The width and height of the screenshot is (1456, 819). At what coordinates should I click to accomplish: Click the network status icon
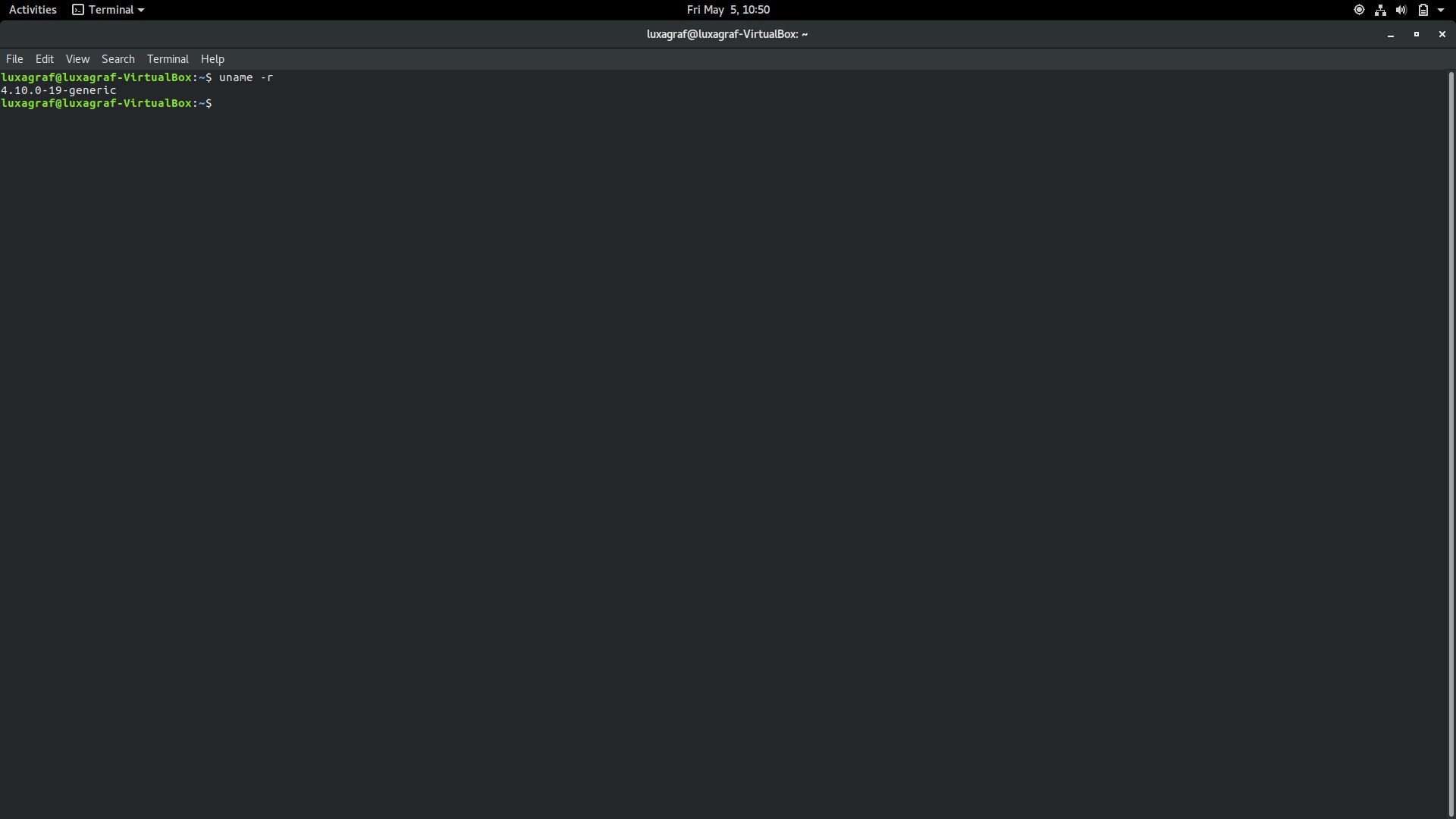(1379, 9)
